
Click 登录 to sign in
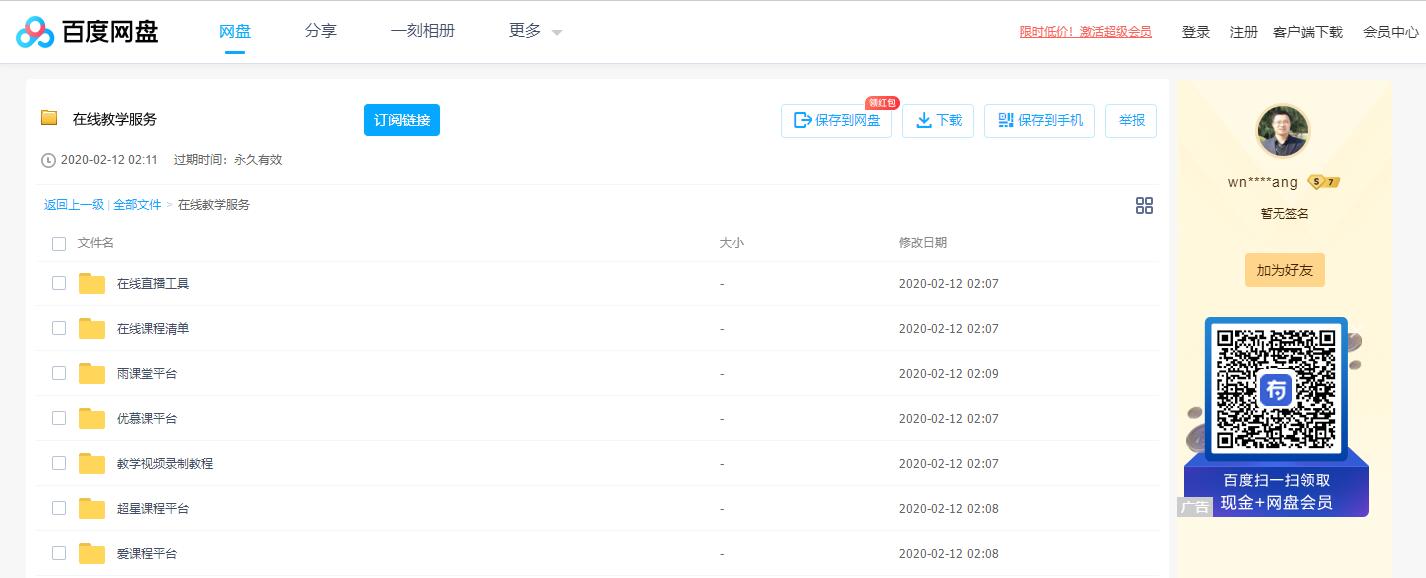(x=1196, y=32)
